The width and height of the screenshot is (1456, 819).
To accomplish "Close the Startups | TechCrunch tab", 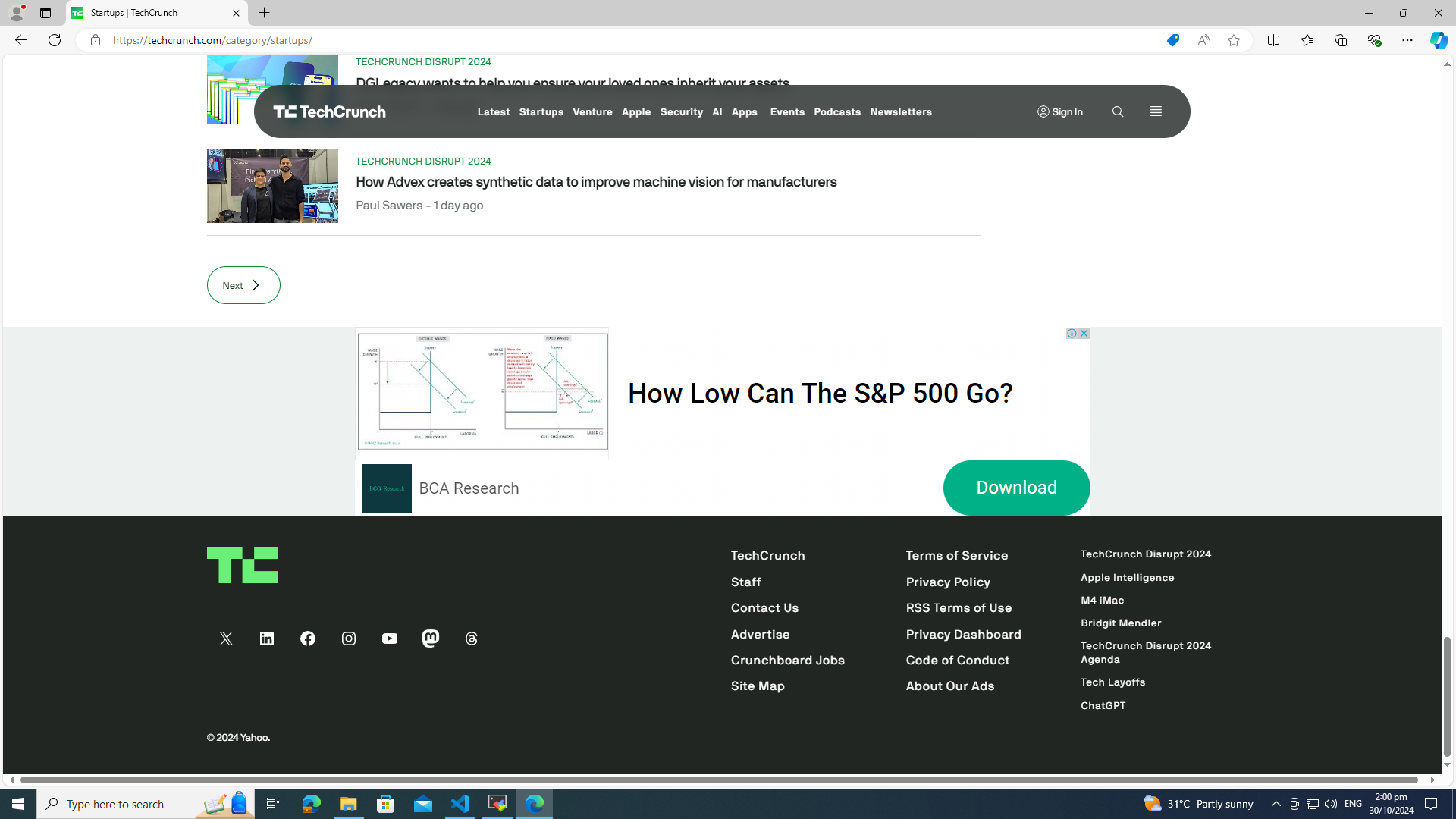I will click(x=236, y=13).
